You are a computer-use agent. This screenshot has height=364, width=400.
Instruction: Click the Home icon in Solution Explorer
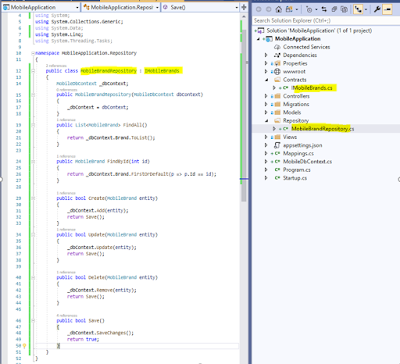pos(279,9)
